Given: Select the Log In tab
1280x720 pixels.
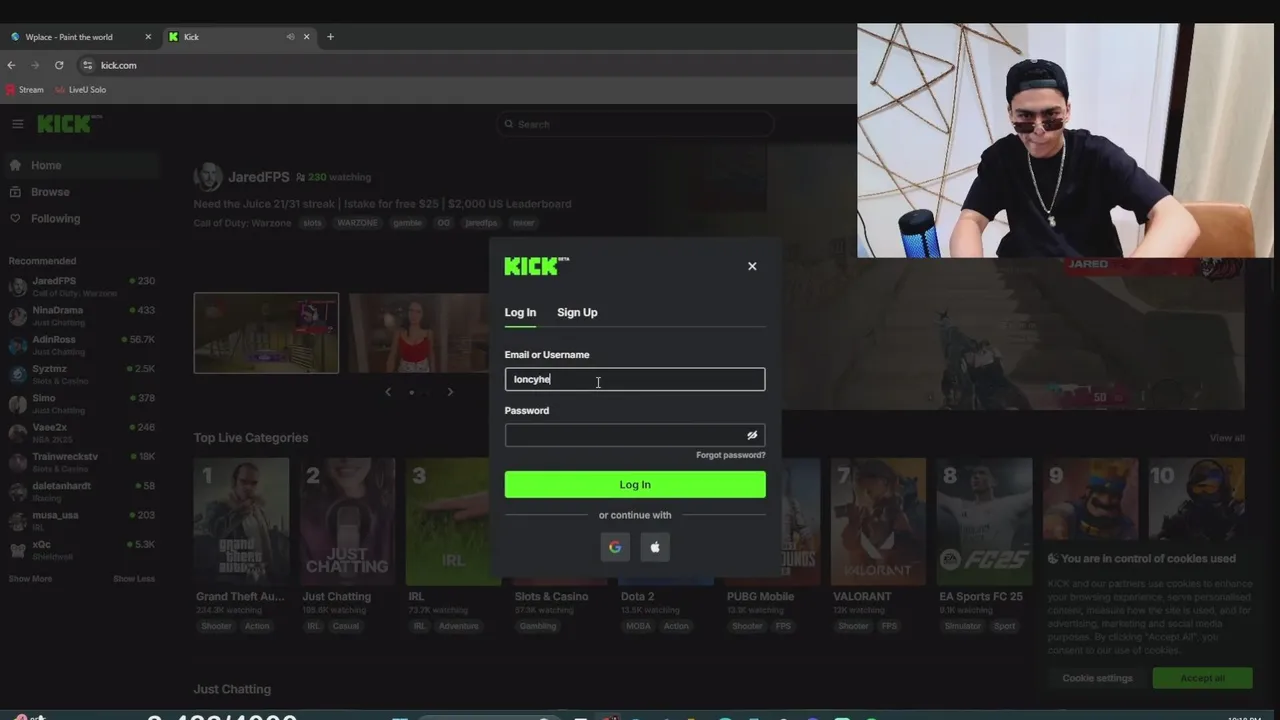Looking at the screenshot, I should 520,313.
